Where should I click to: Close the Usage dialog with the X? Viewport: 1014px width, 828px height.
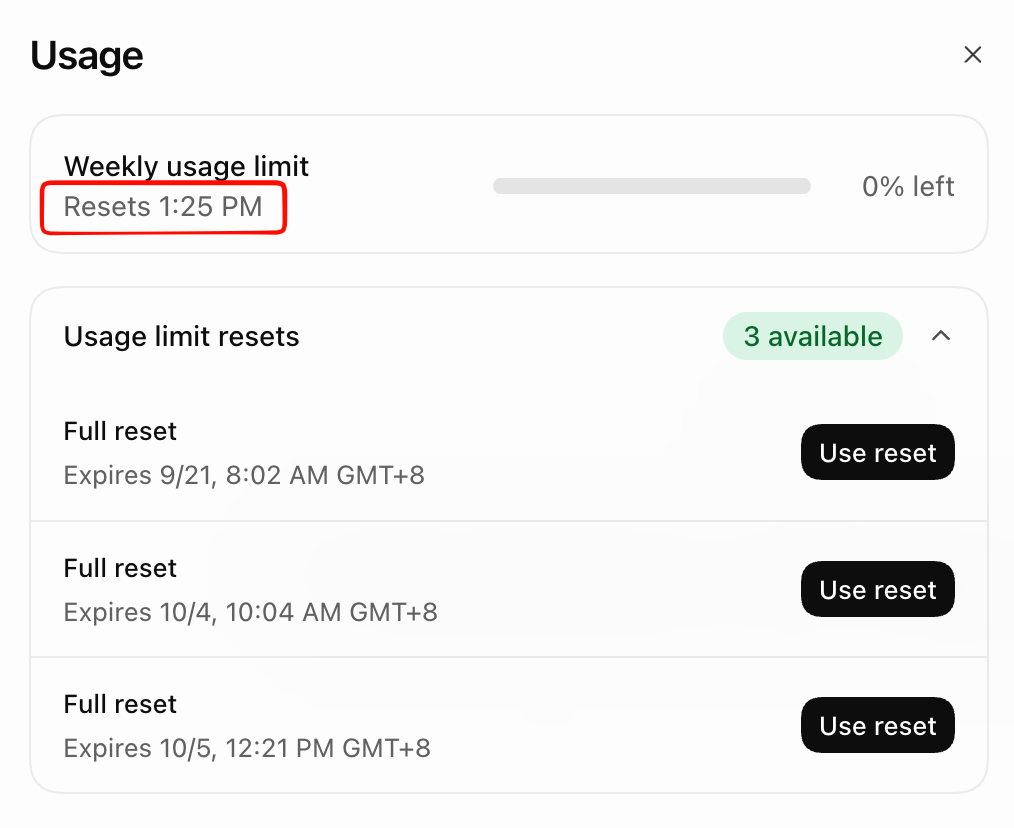point(972,55)
